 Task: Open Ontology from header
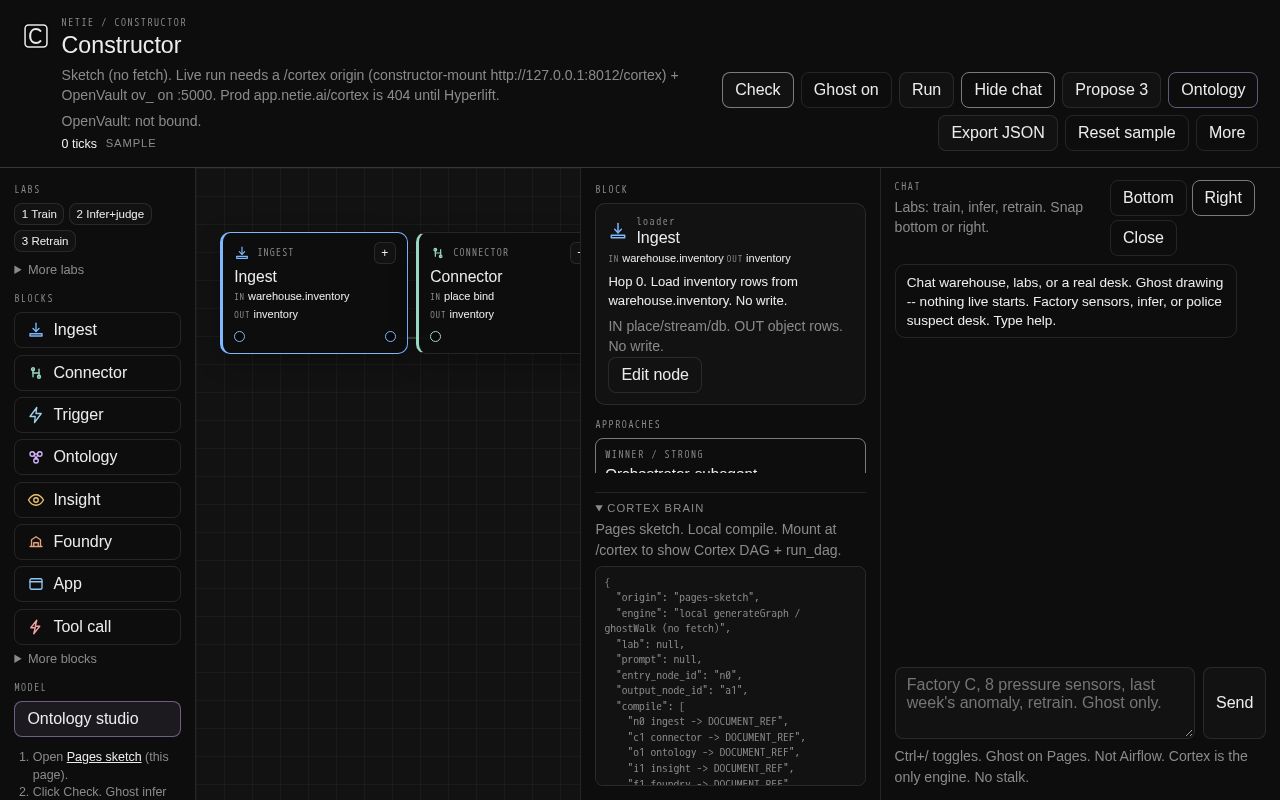[1213, 90]
